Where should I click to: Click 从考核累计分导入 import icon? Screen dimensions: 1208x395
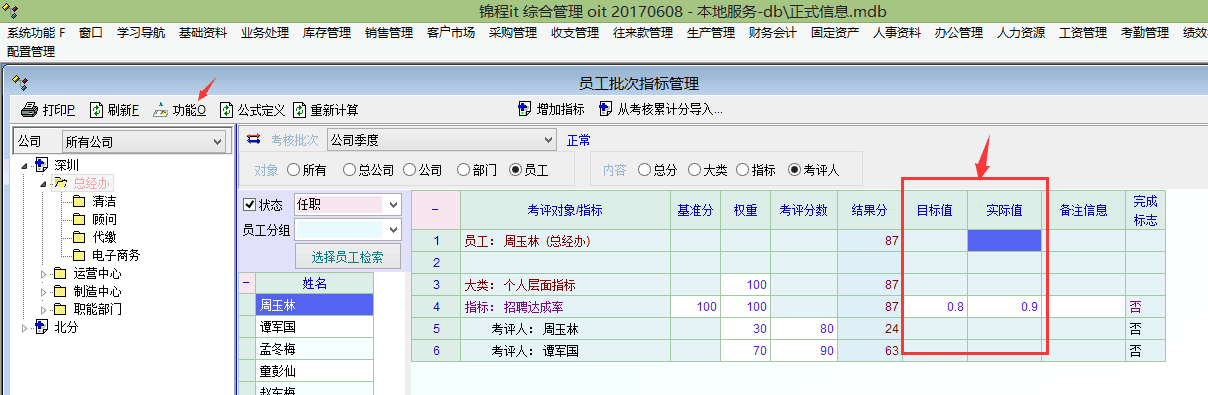pyautogui.click(x=605, y=109)
